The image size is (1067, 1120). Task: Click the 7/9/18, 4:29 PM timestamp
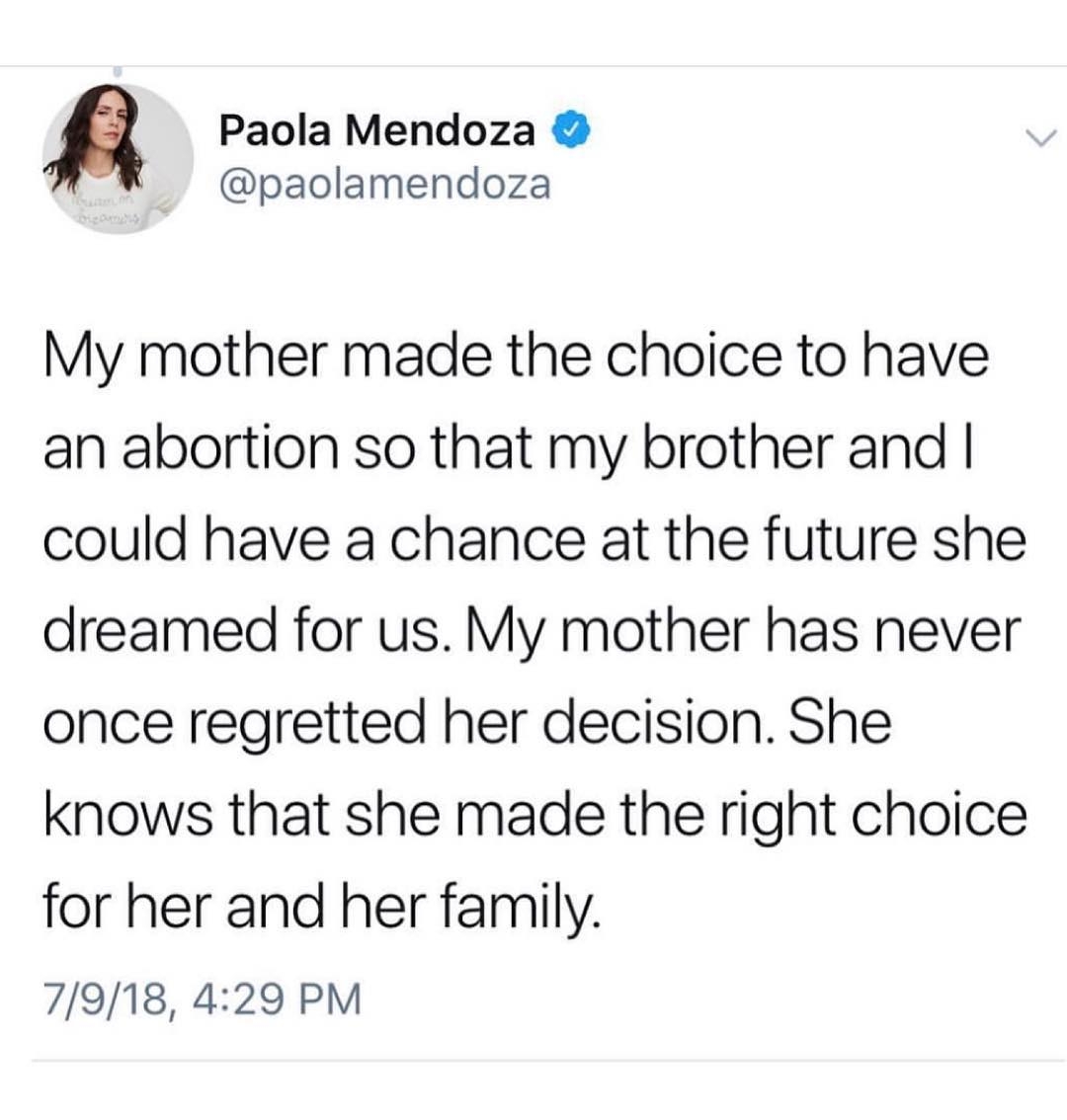pyautogui.click(x=203, y=999)
